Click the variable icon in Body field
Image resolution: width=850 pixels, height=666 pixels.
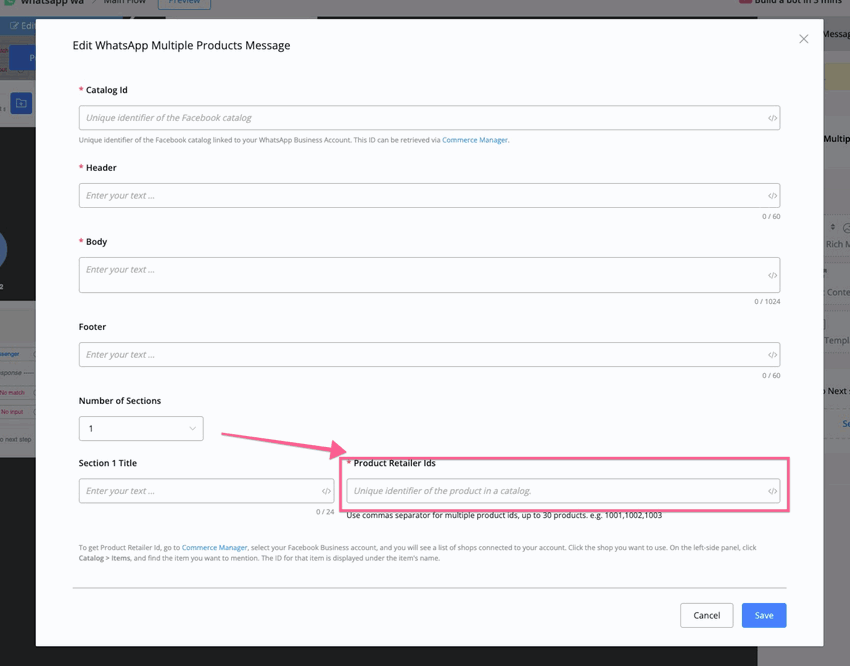pos(772,275)
